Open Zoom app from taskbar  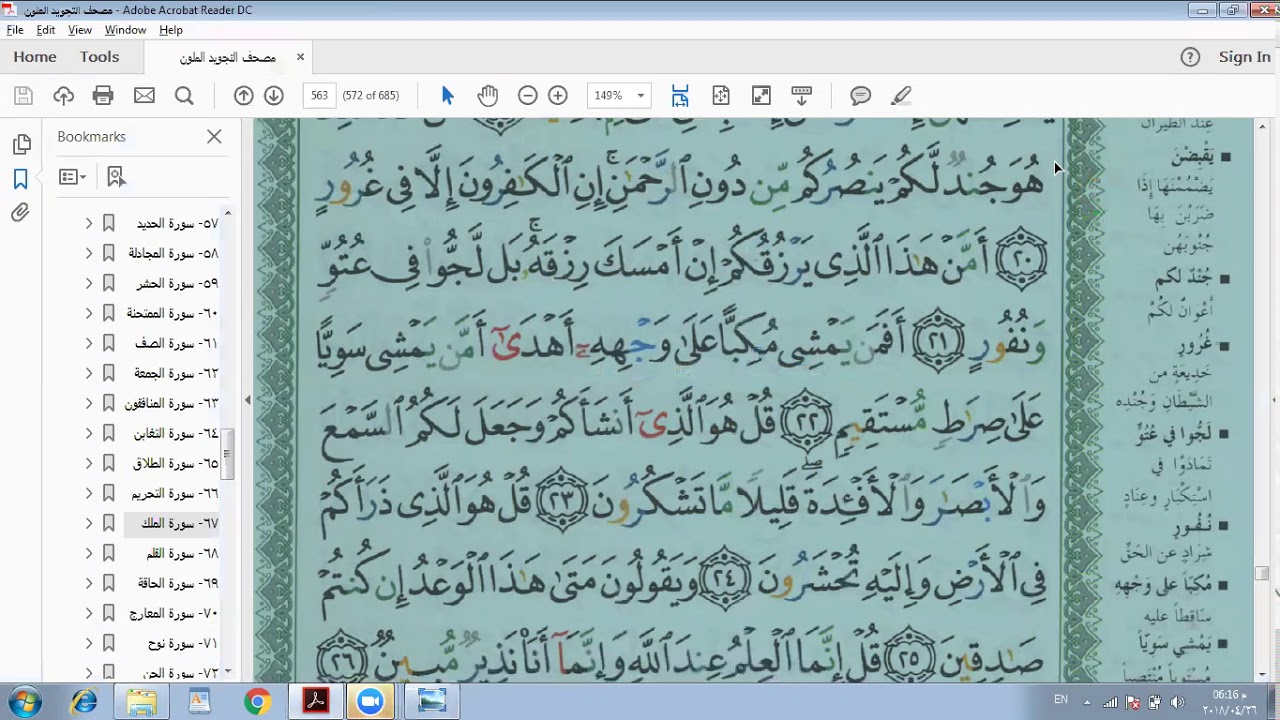coord(371,702)
